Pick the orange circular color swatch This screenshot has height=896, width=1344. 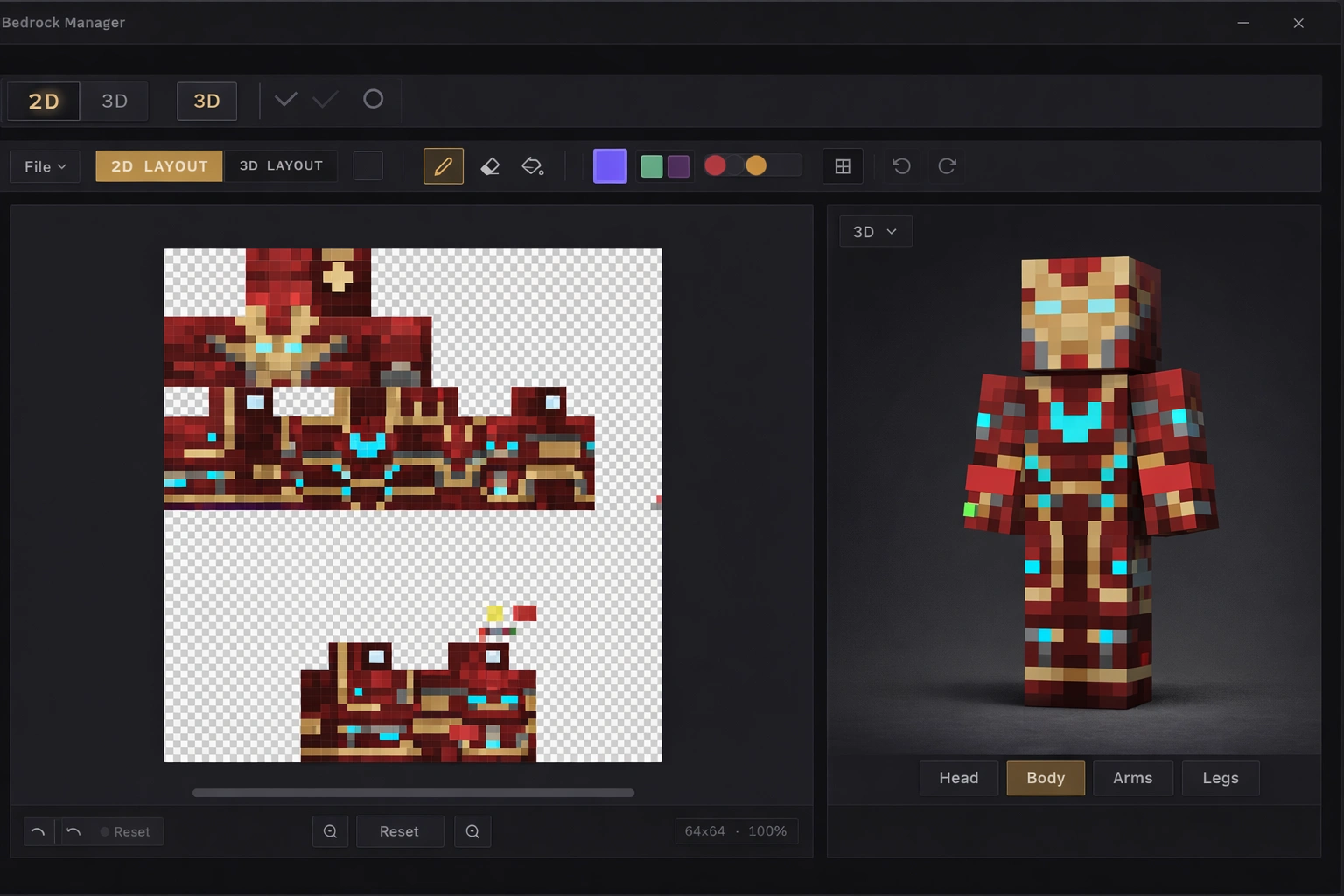pos(756,165)
